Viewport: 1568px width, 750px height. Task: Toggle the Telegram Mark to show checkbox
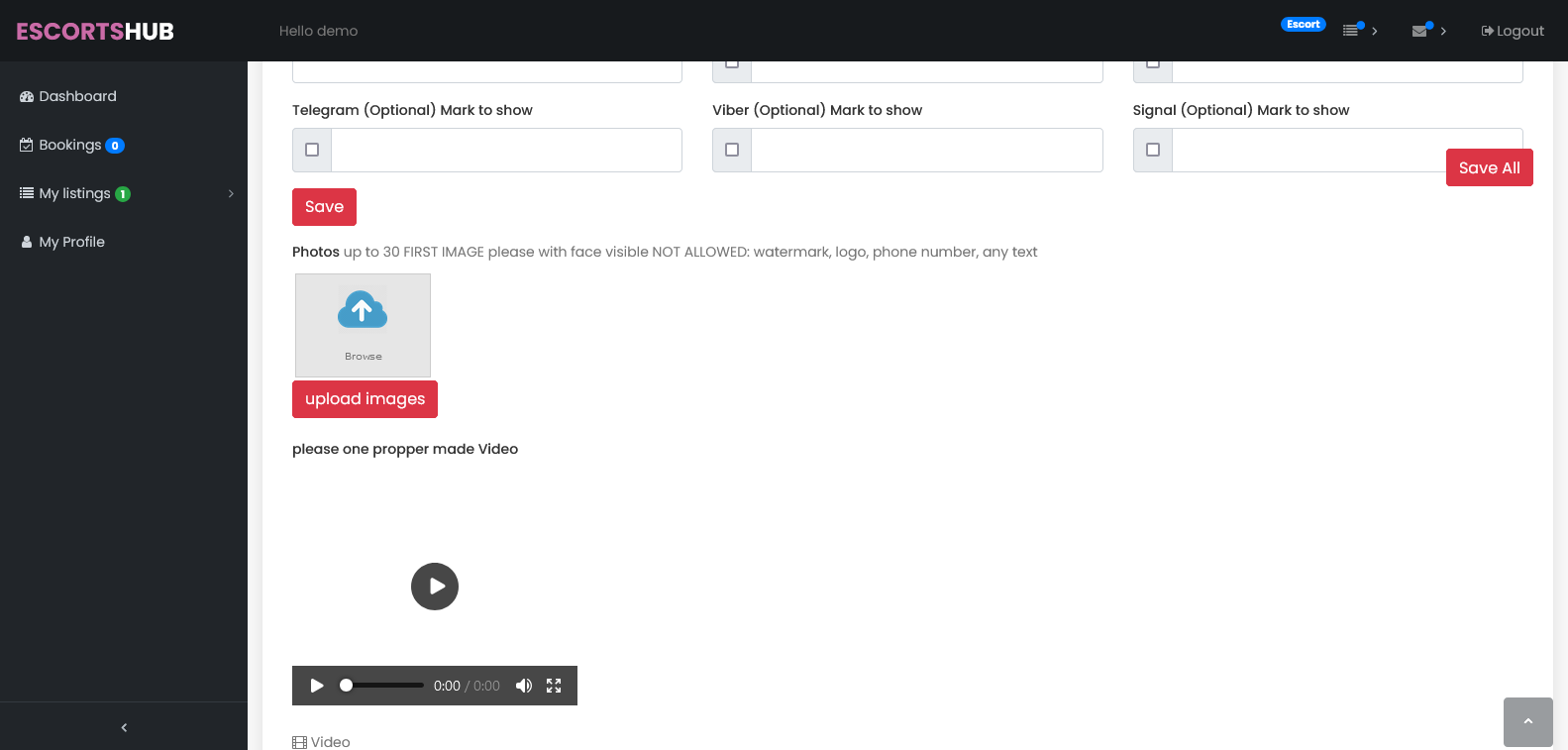click(312, 150)
